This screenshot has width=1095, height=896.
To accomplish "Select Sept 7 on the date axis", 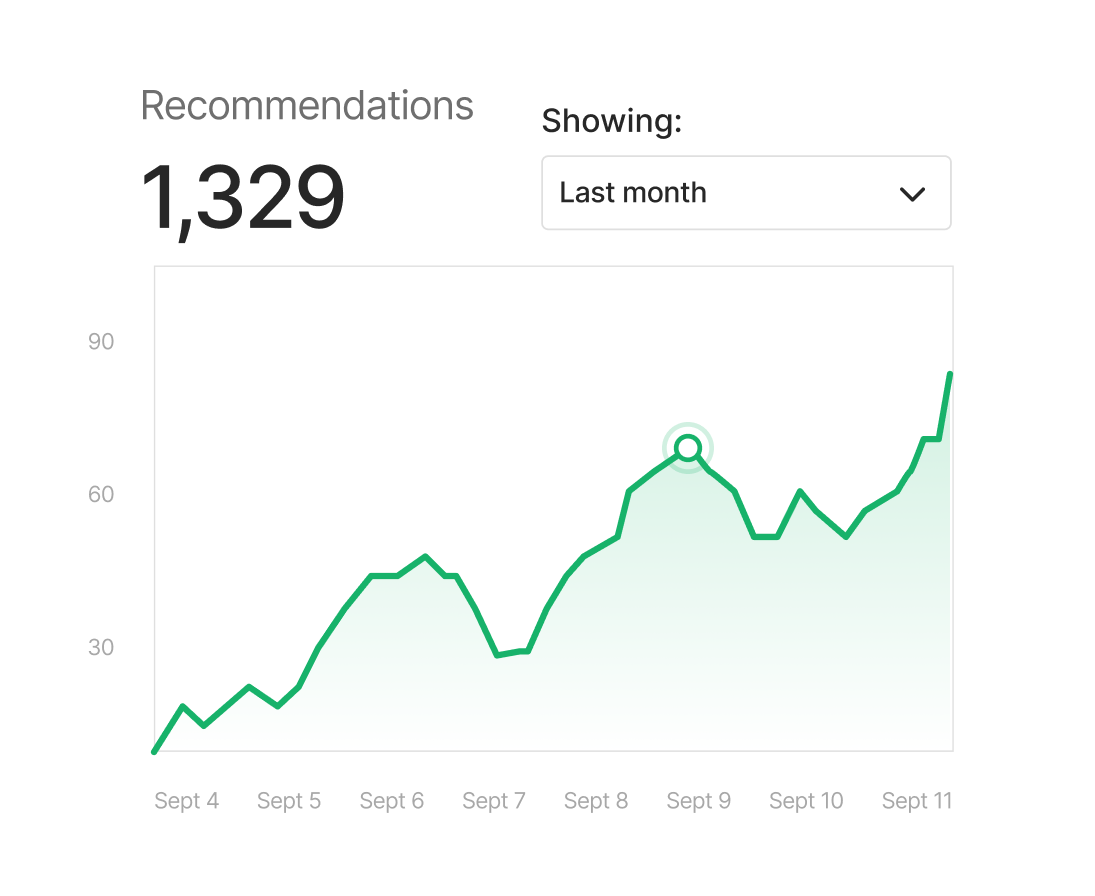I will [494, 801].
